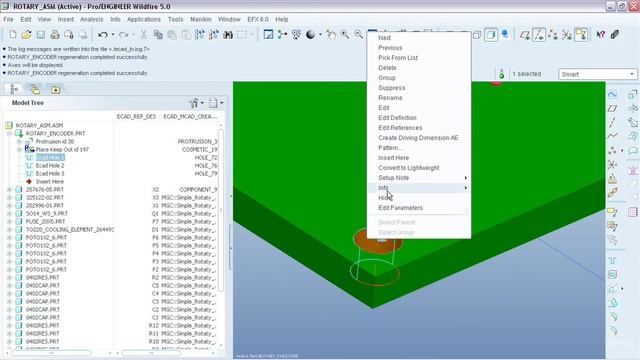Save the model with the disk icon
640x360 pixels.
pos(41,35)
